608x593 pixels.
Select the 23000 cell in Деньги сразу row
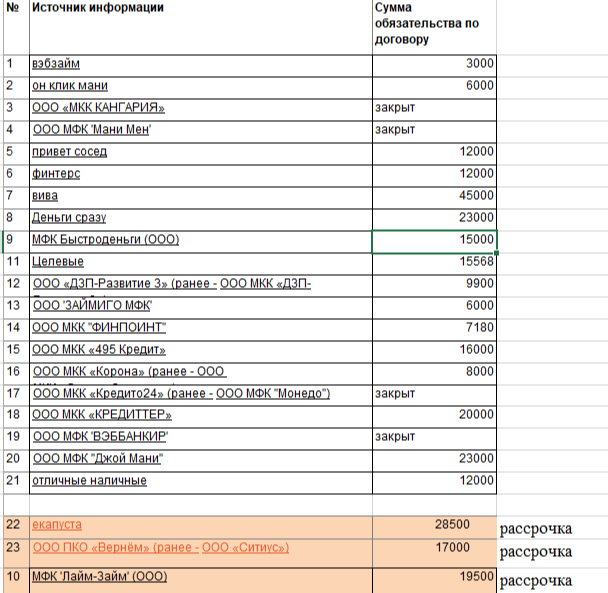[434, 220]
